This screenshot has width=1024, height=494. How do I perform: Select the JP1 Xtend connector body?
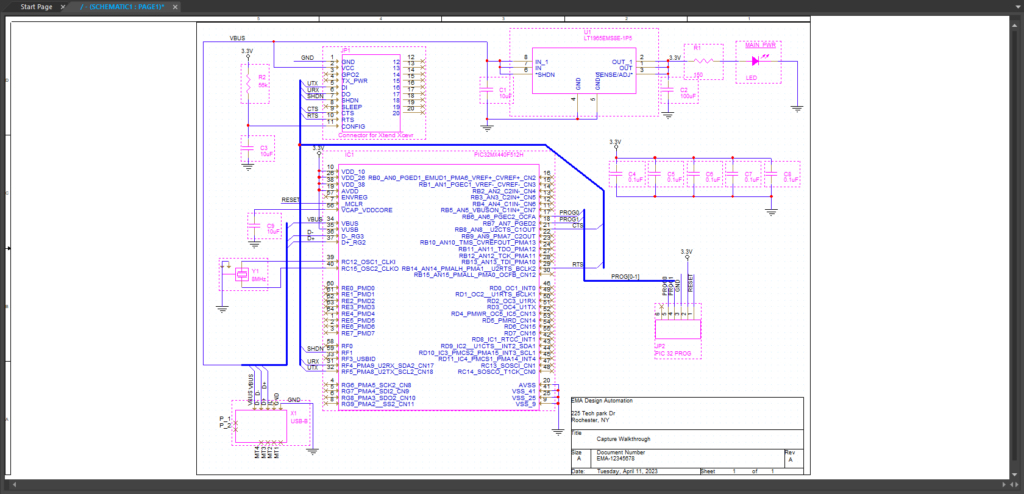tap(370, 92)
